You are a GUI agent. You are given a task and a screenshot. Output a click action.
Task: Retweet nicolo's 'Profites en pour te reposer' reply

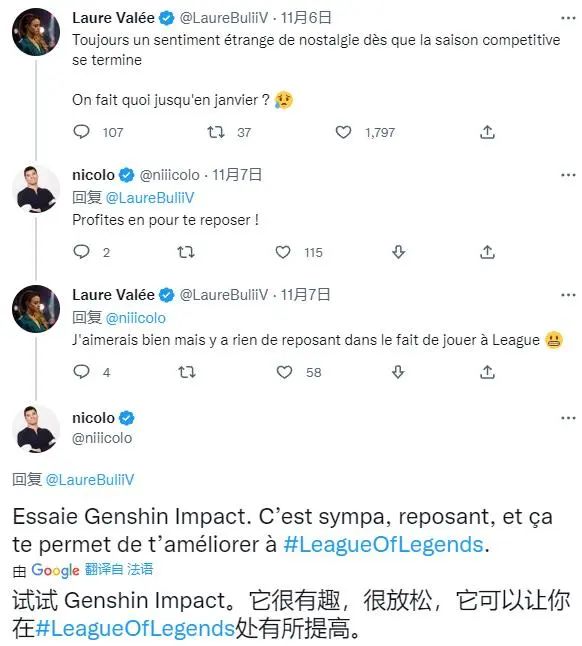click(x=186, y=252)
